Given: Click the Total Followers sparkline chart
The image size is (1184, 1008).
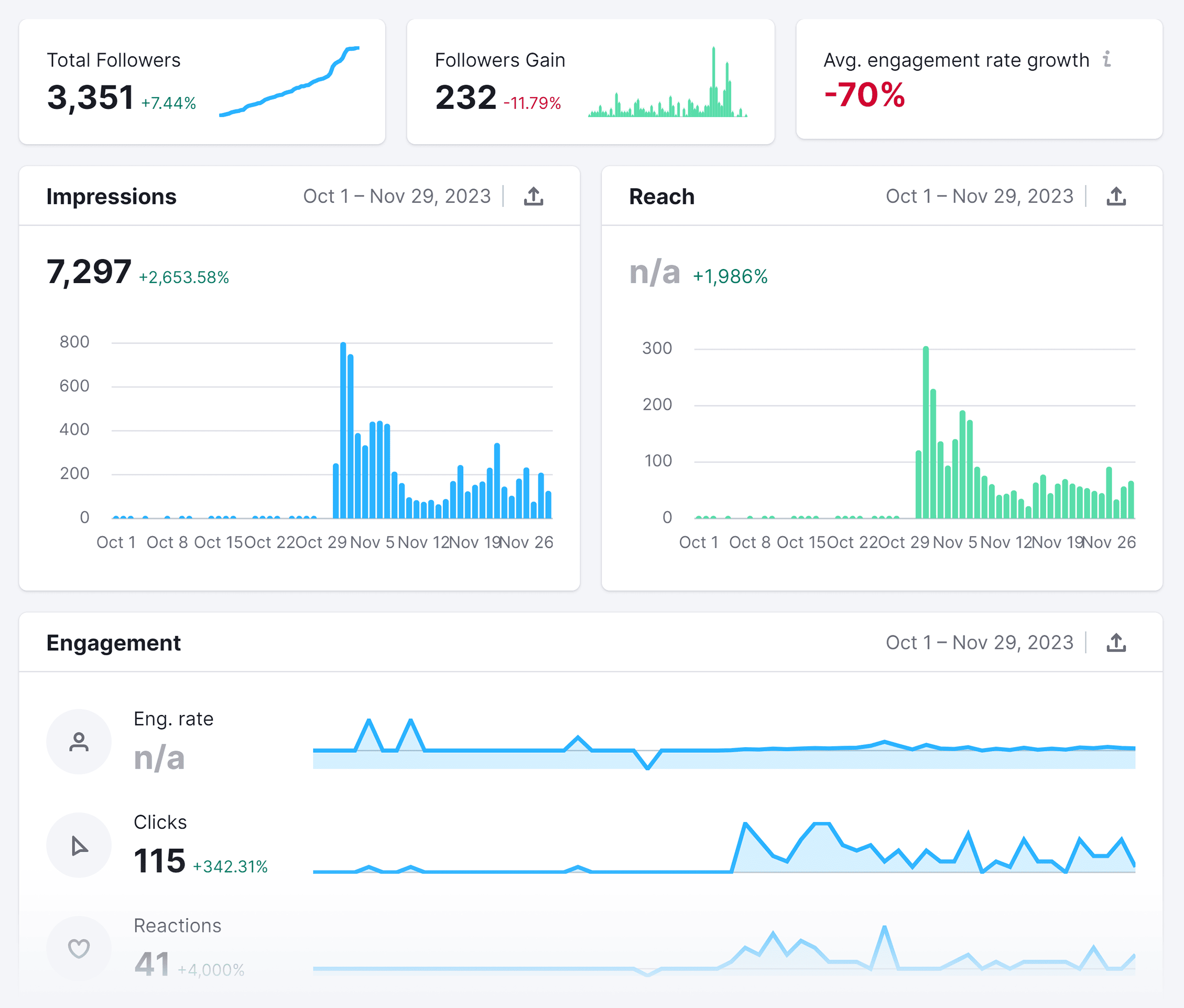Looking at the screenshot, I should coord(289,81).
